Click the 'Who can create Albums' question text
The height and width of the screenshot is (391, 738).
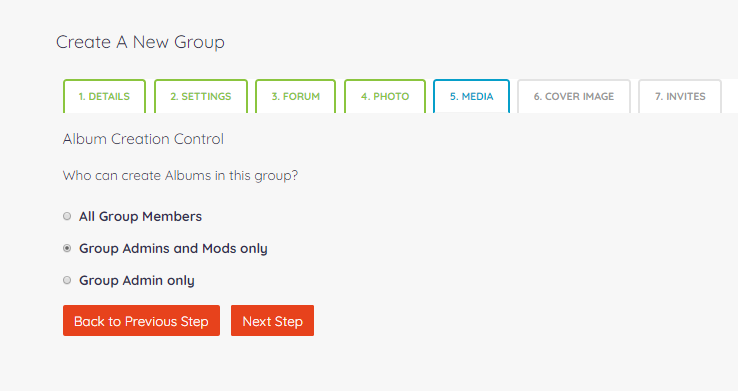[180, 176]
